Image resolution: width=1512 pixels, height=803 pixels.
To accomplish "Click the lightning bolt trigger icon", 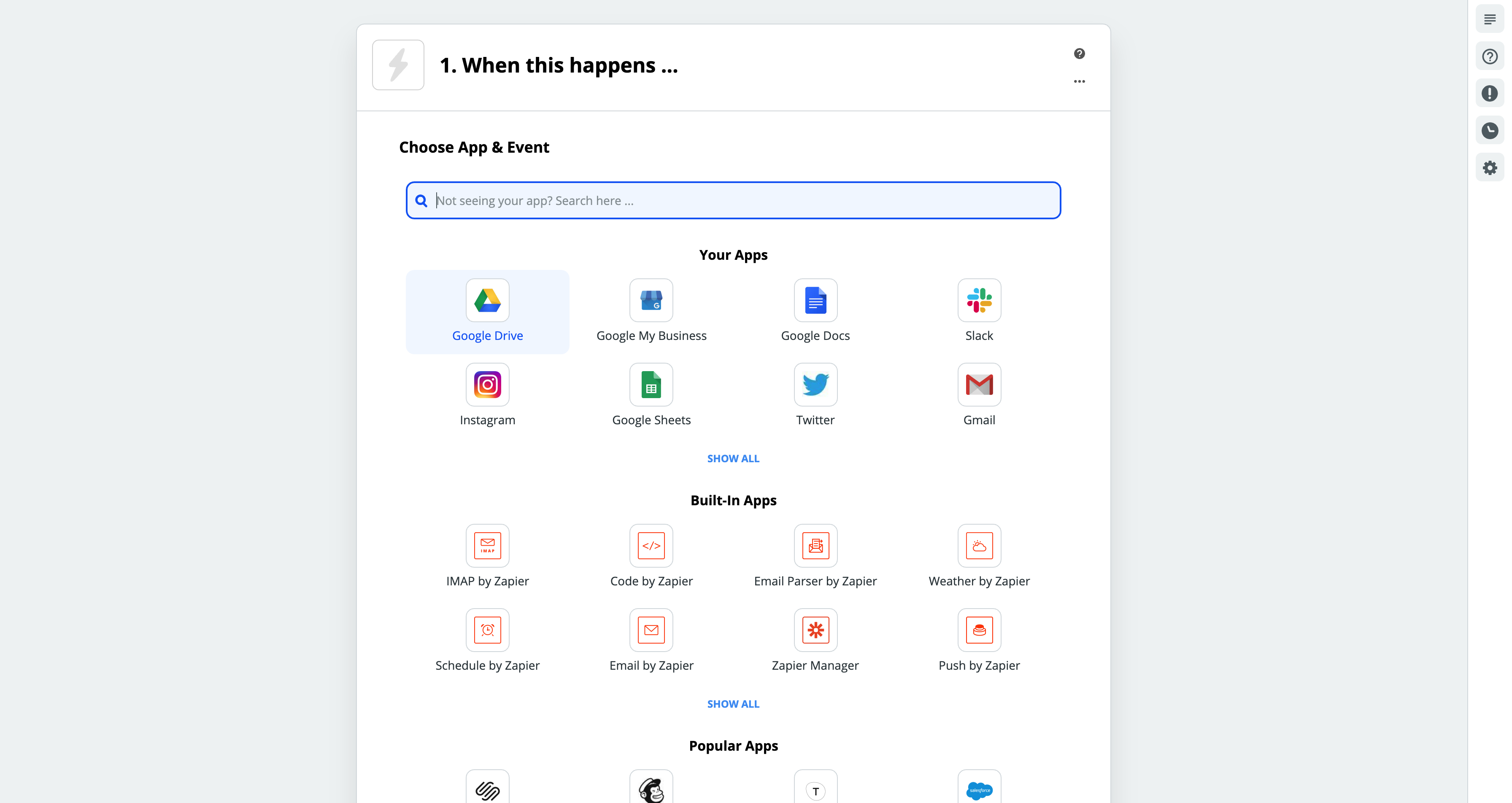I will (398, 65).
